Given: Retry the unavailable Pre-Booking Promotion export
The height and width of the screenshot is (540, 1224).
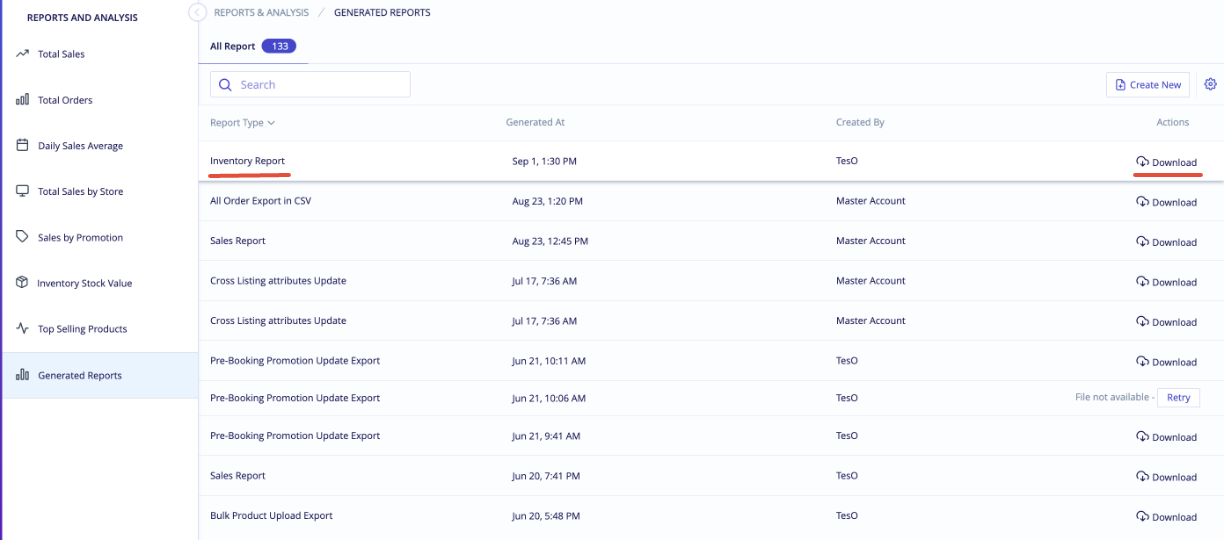Looking at the screenshot, I should 1178,397.
